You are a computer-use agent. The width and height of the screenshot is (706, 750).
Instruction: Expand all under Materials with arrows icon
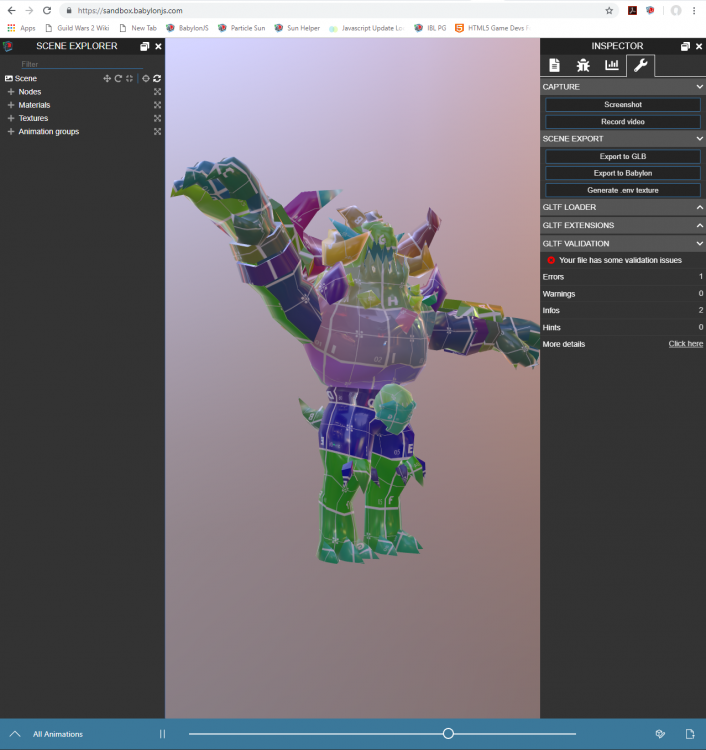pos(157,105)
